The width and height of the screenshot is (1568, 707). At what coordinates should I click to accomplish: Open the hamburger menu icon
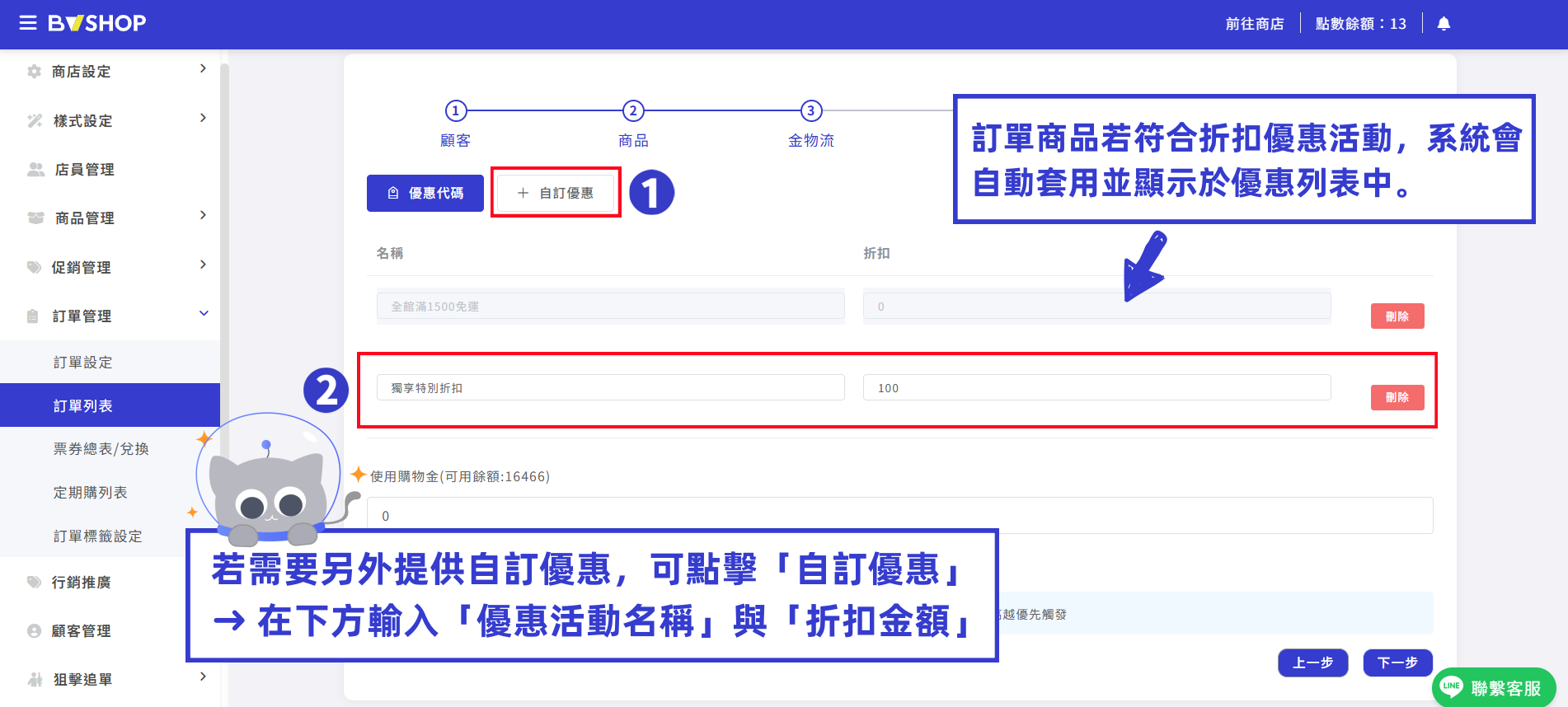tap(28, 23)
